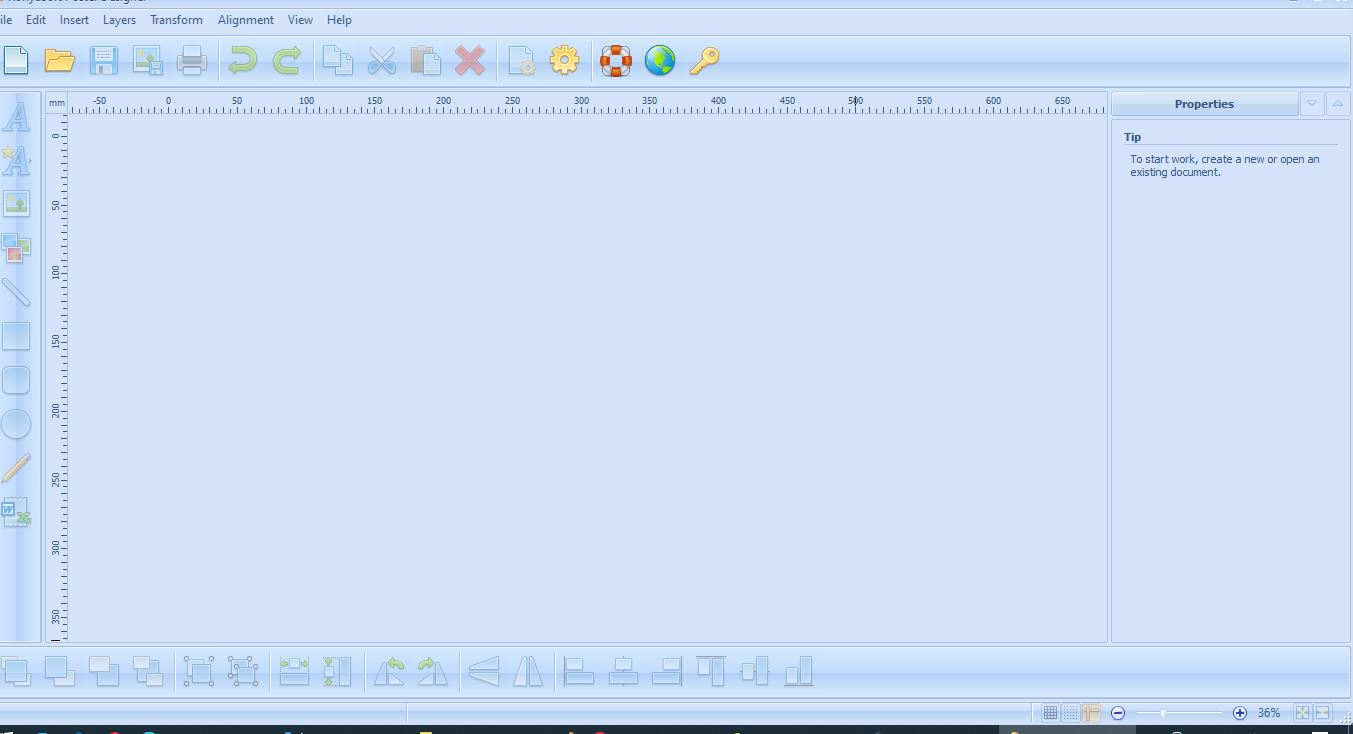
Task: Open program settings with the orange gear icon
Action: tap(564, 60)
